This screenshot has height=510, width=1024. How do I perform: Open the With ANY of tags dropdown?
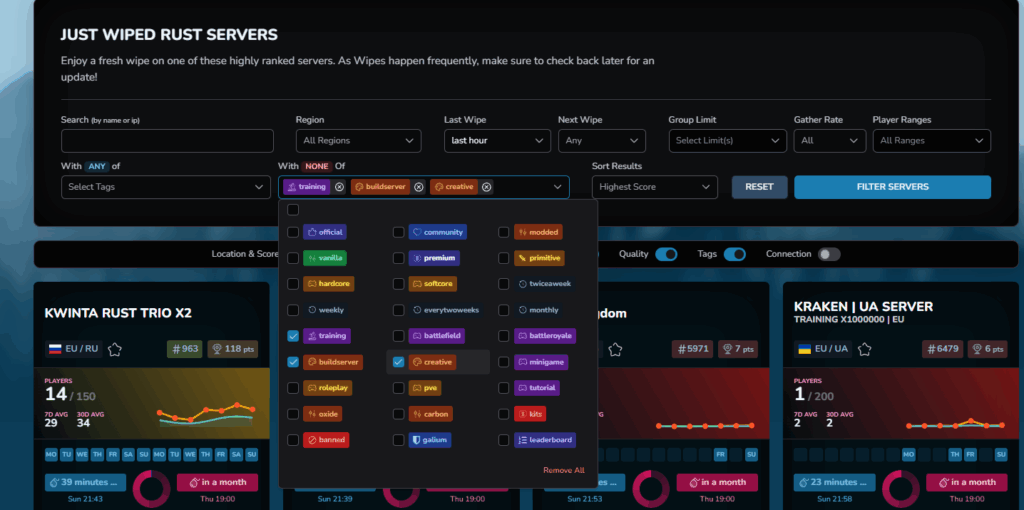pyautogui.click(x=165, y=187)
